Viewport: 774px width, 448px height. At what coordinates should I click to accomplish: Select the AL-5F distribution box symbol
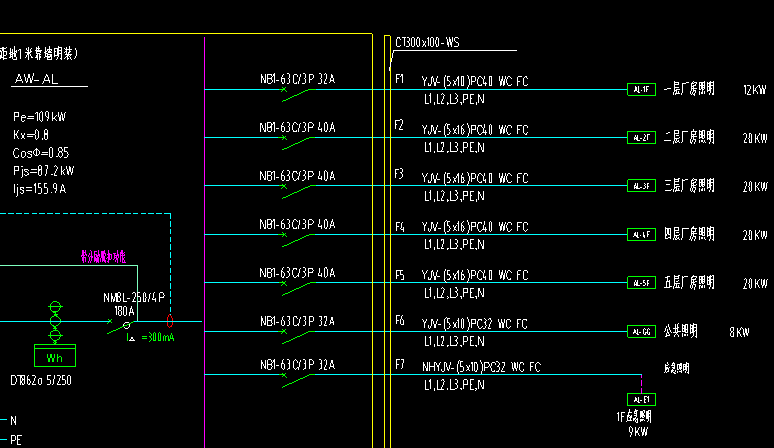641,283
